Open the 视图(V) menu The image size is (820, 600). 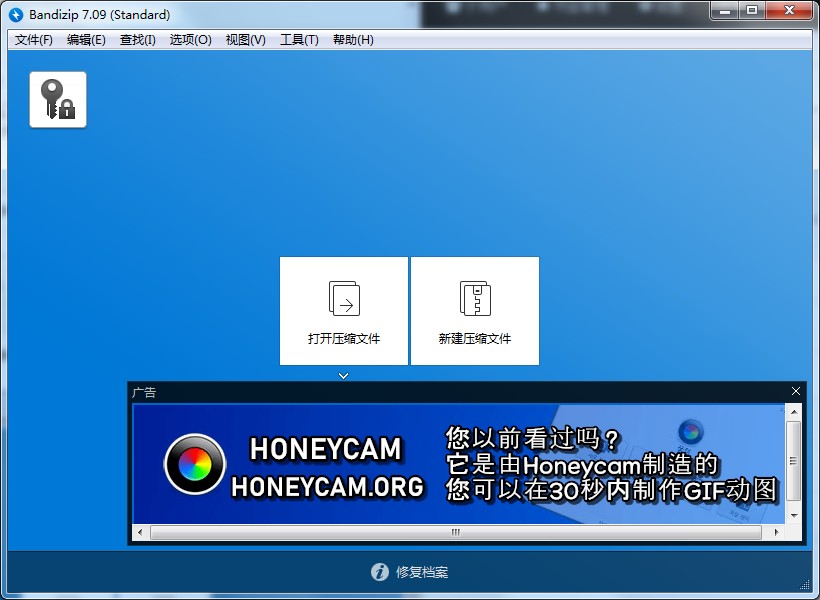pos(245,40)
